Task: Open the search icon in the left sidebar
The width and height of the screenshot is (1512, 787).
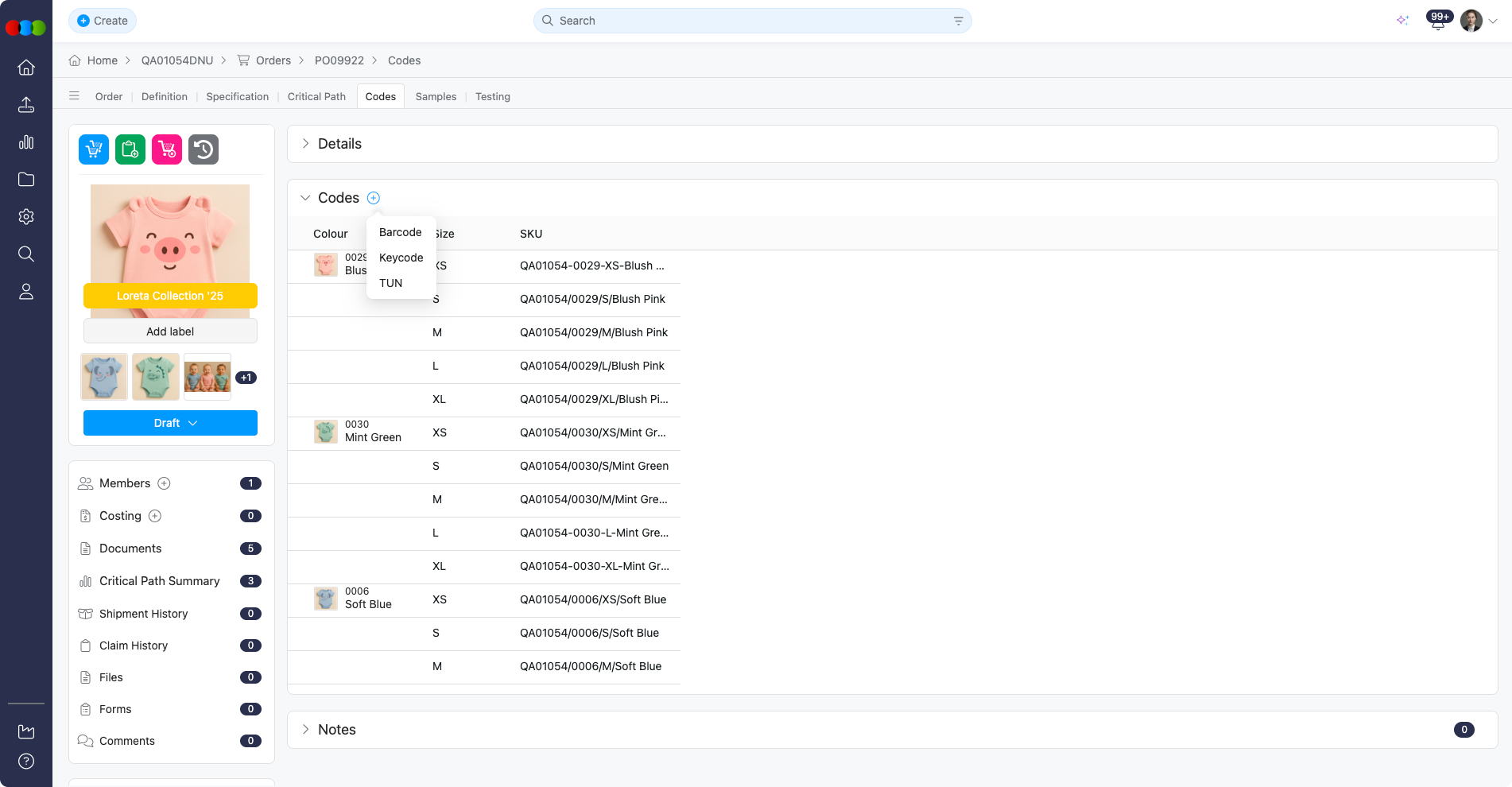Action: [26, 254]
